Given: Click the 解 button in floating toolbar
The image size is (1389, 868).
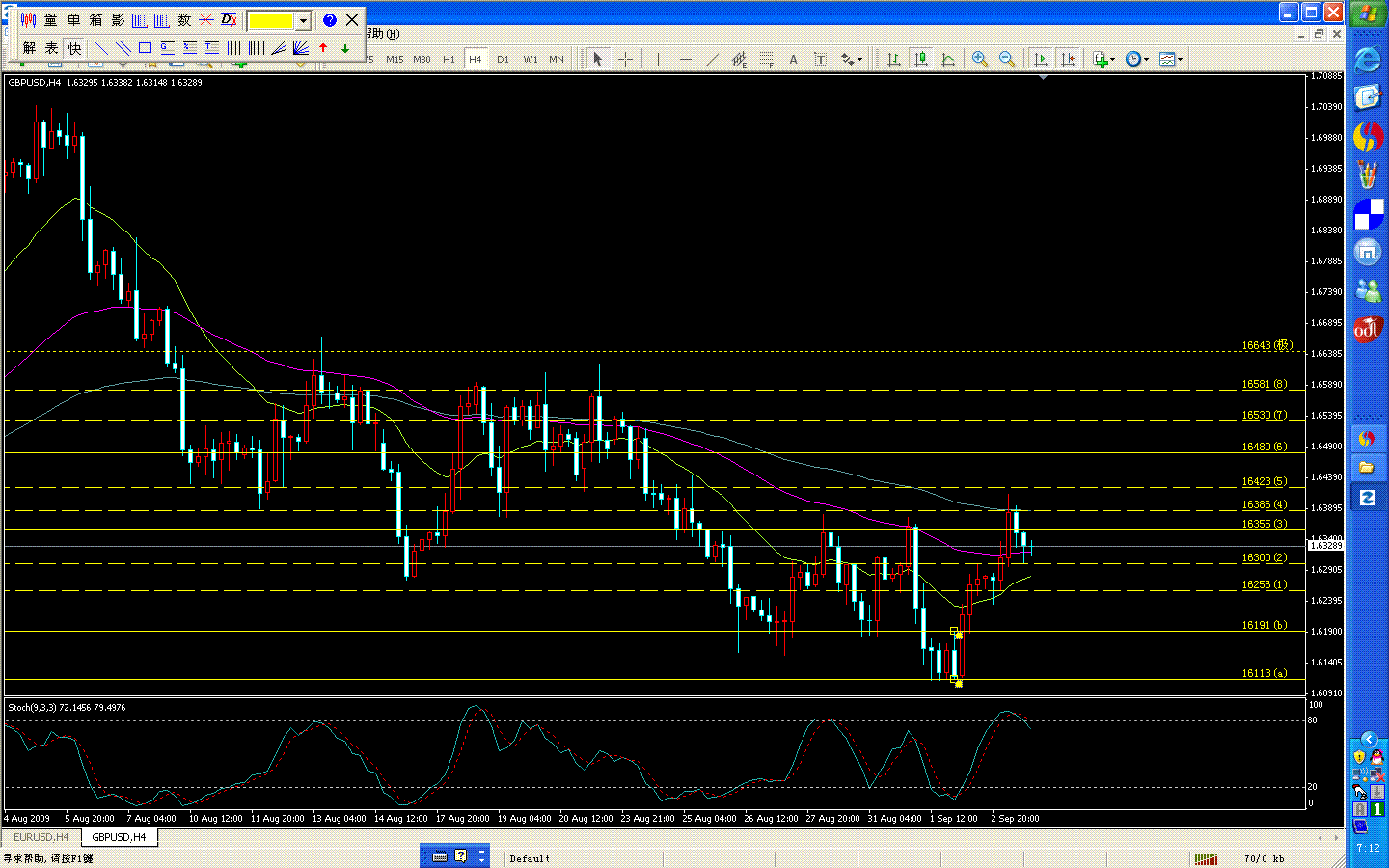Looking at the screenshot, I should click(29, 47).
